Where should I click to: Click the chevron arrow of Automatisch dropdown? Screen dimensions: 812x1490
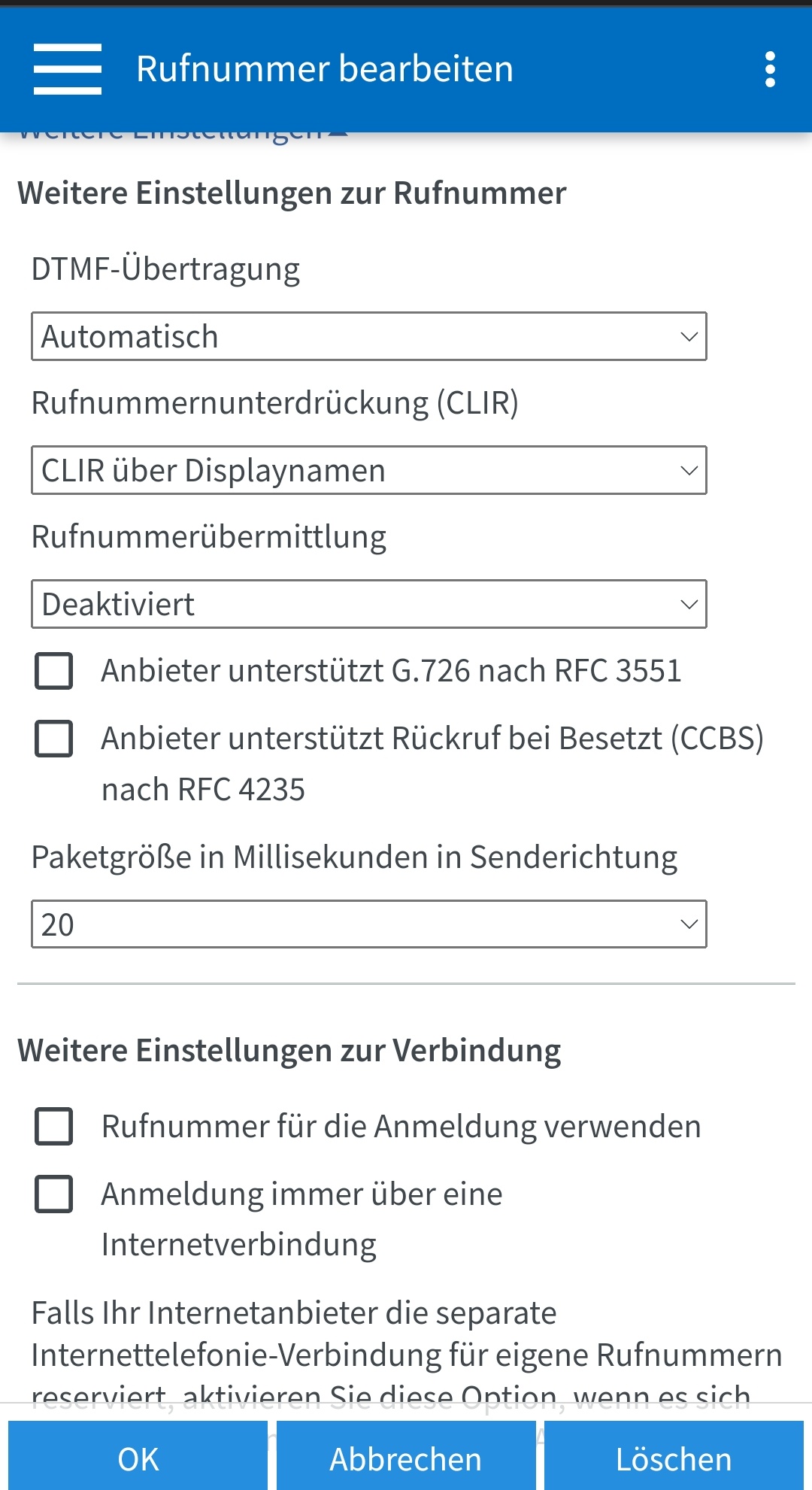[x=689, y=336]
